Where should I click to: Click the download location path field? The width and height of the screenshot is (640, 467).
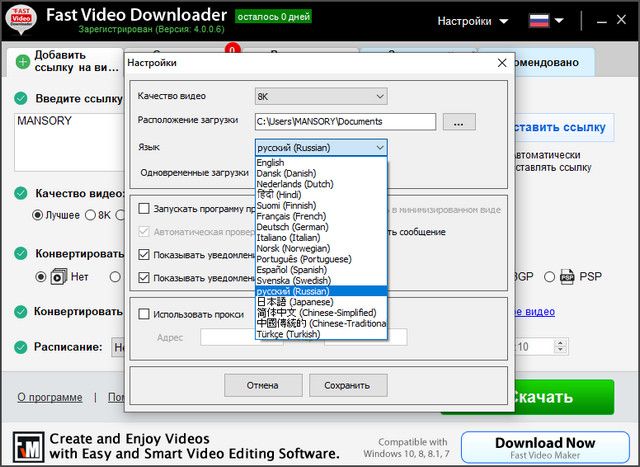pos(345,122)
